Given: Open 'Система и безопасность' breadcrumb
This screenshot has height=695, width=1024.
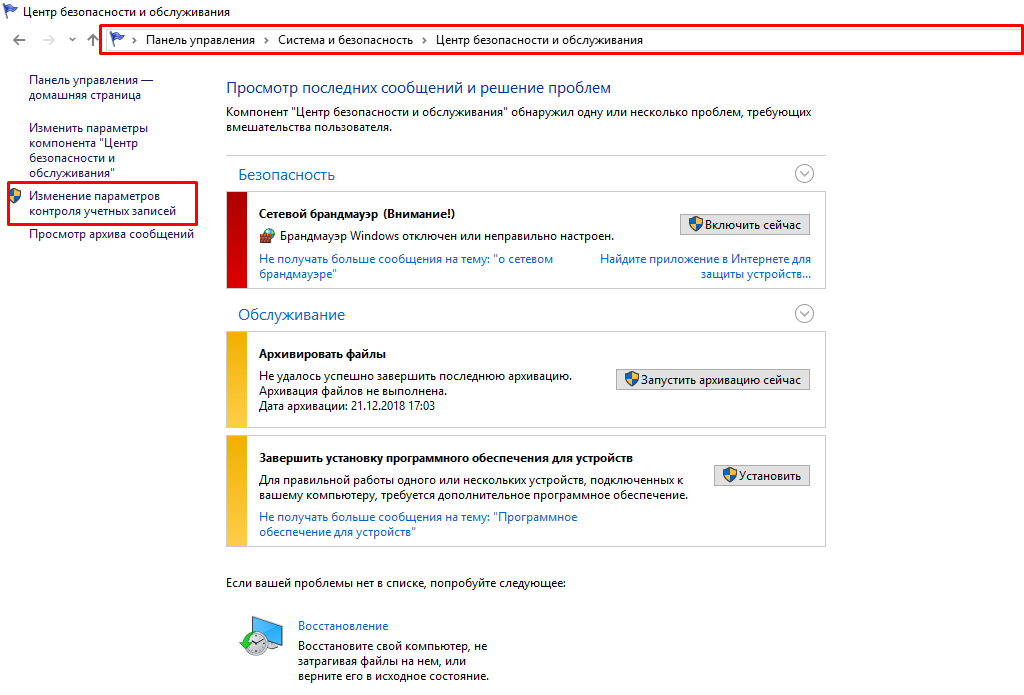Looking at the screenshot, I should pos(345,40).
